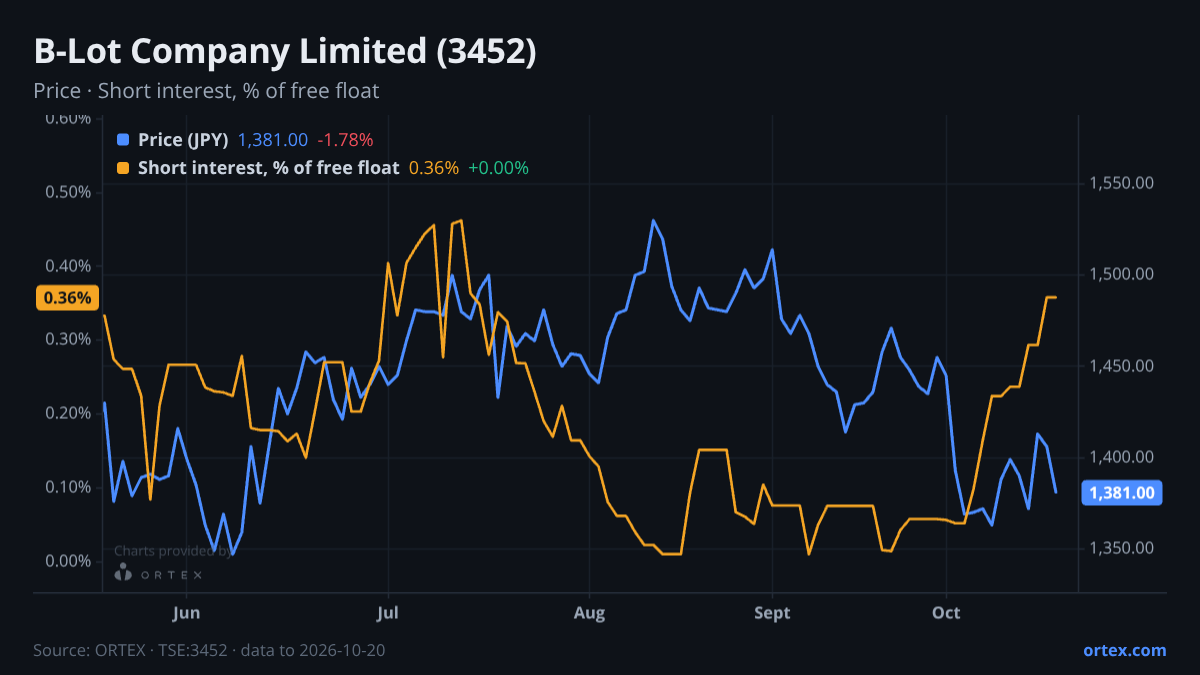Click the 0.20% left axis label
The image size is (1200, 675).
68,413
